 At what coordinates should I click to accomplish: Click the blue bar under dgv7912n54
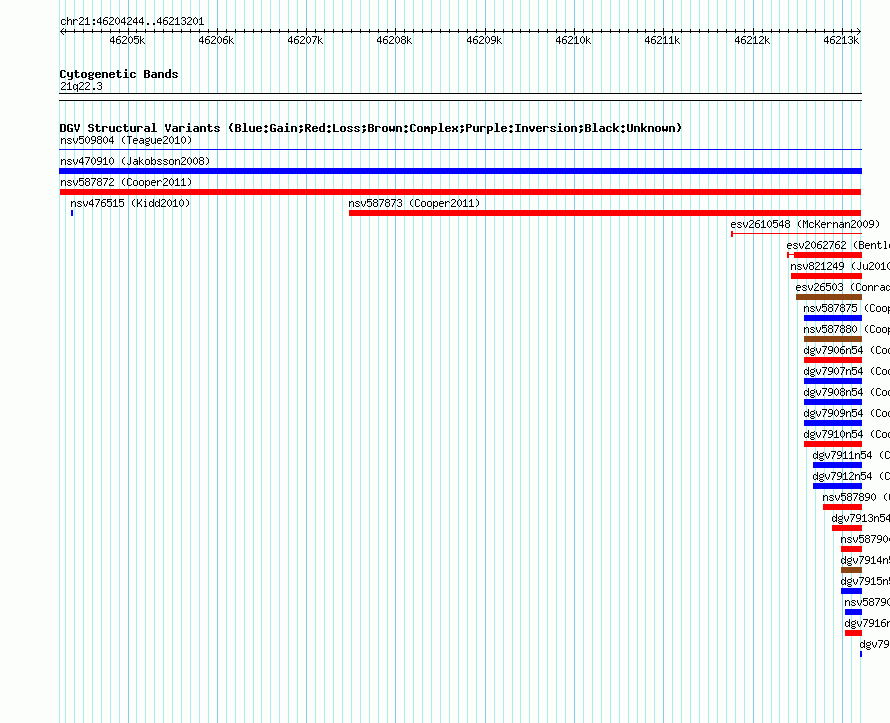[837, 486]
